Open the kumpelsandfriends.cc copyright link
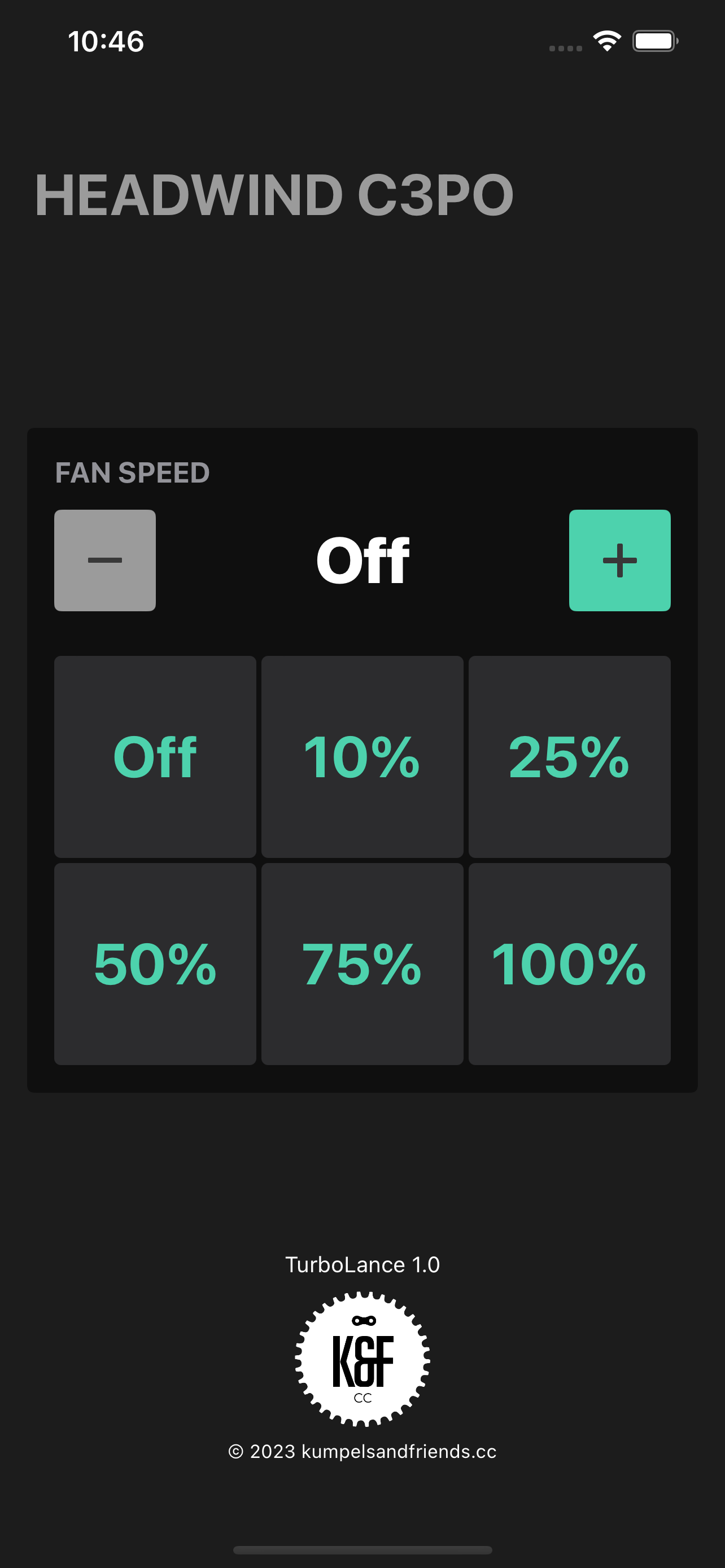725x1568 pixels. (x=363, y=1452)
